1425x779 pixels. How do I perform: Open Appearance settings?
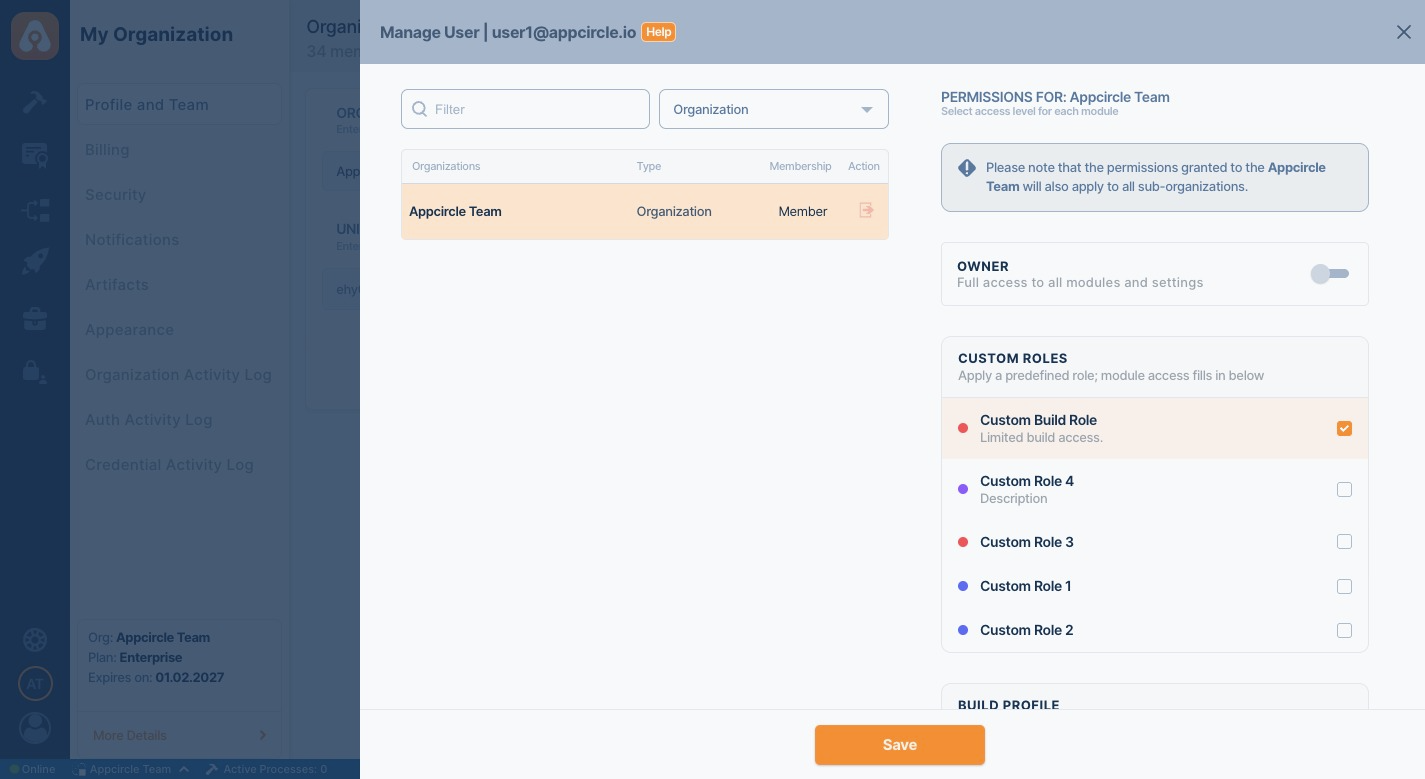[x=129, y=330]
